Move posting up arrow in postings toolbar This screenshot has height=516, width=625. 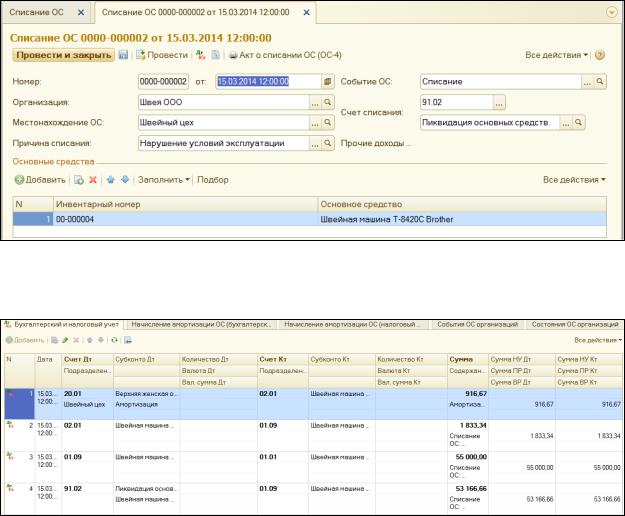(90, 340)
